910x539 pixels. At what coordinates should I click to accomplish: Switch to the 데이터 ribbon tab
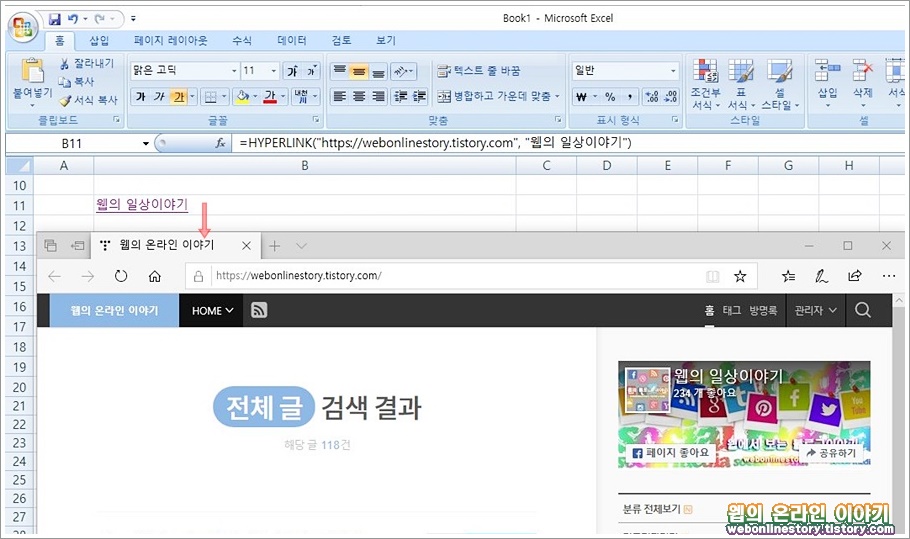click(x=291, y=41)
